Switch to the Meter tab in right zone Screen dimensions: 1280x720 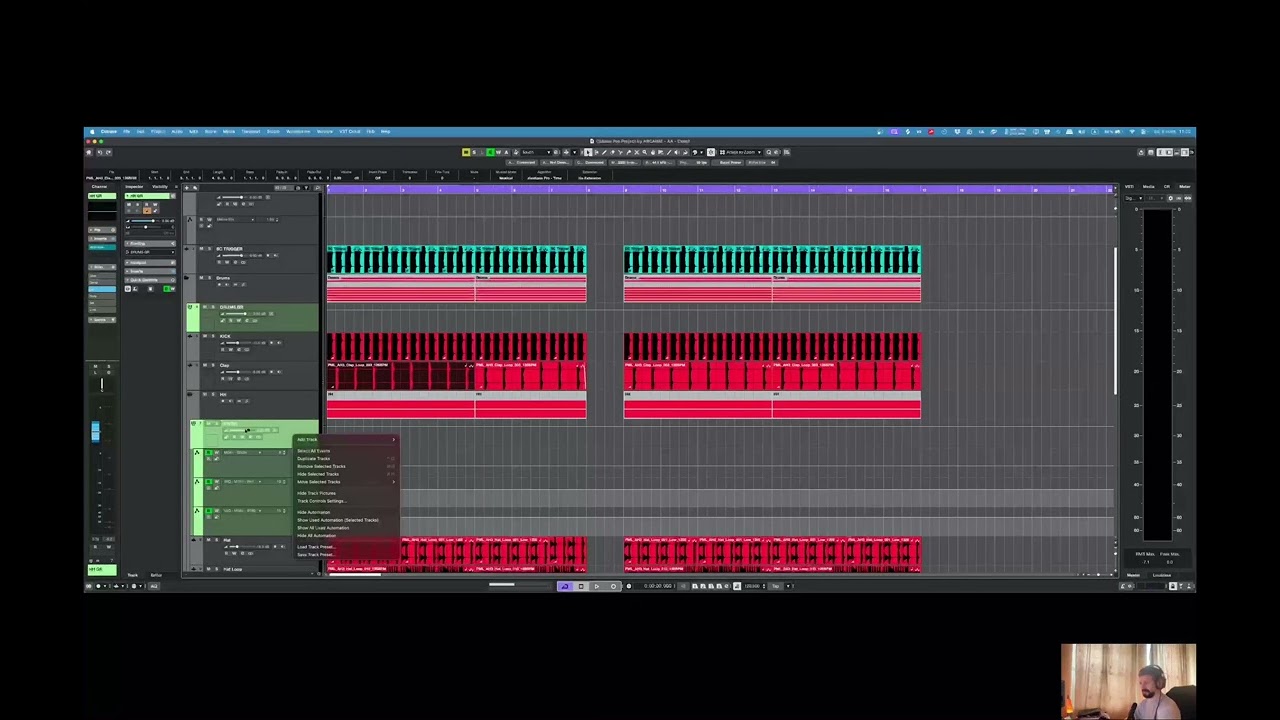[1184, 187]
